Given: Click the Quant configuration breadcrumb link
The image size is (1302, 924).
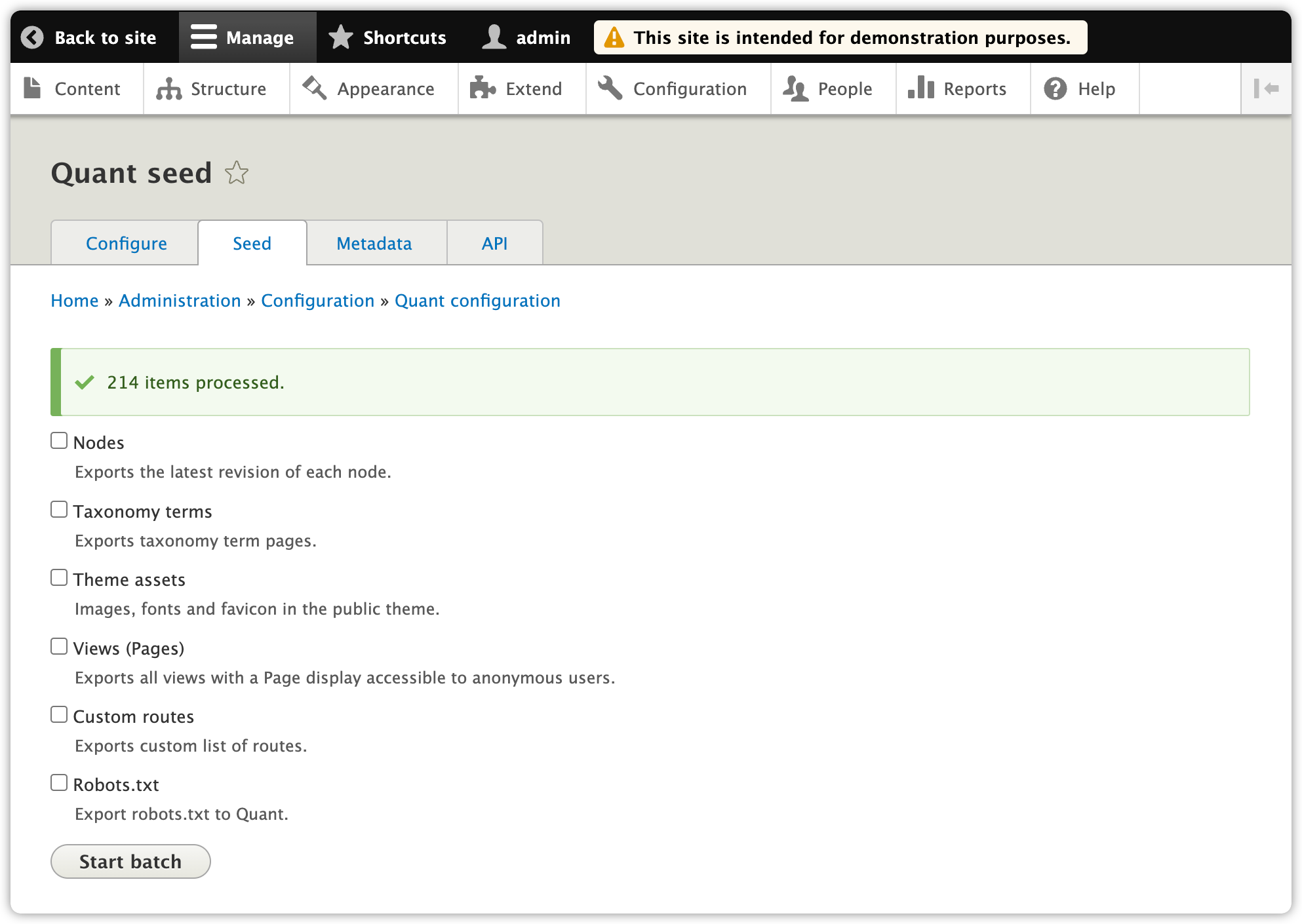Looking at the screenshot, I should [x=477, y=300].
